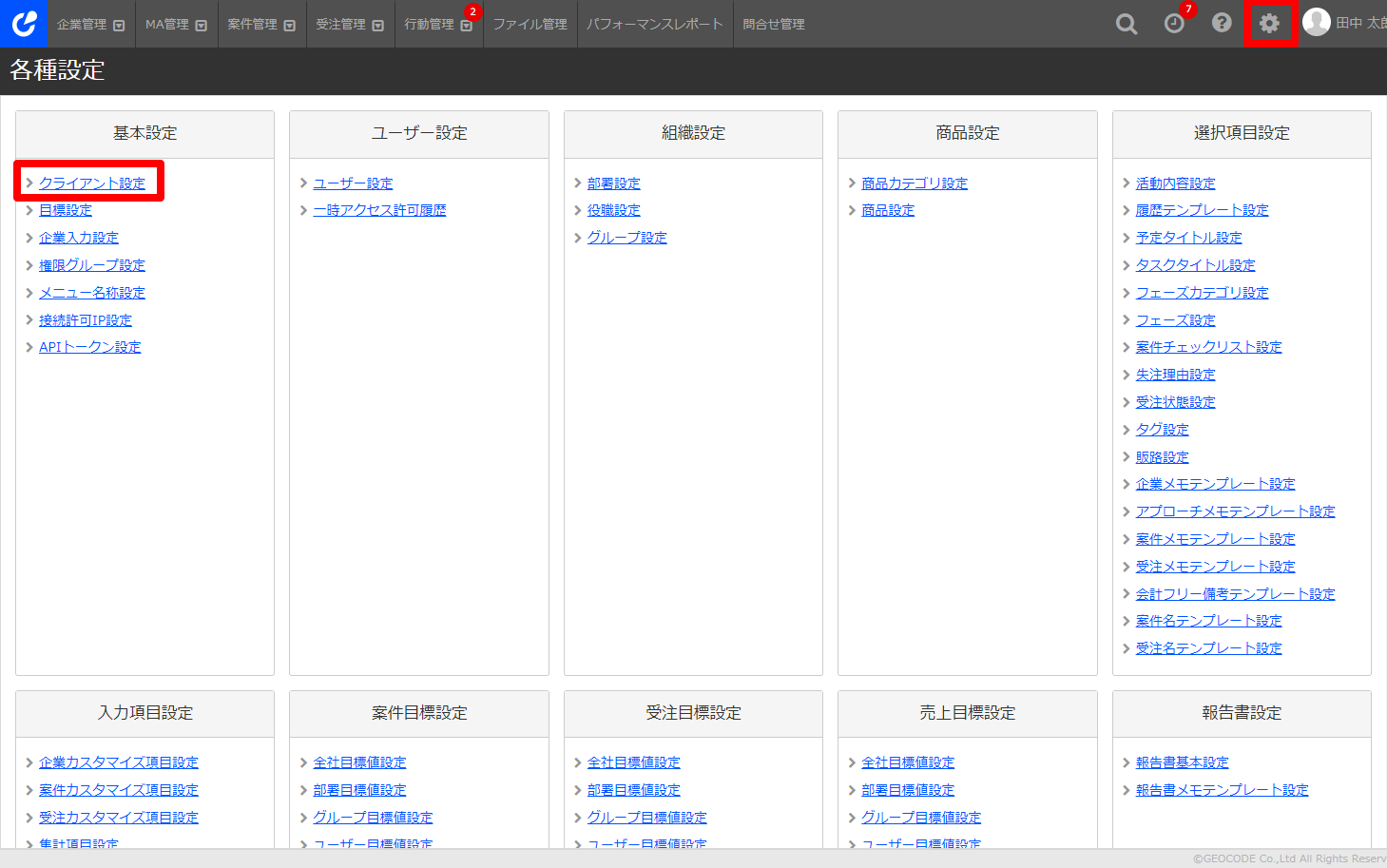This screenshot has width=1387, height=868.
Task: Open the ユーザー設定 link
Action: 353,183
